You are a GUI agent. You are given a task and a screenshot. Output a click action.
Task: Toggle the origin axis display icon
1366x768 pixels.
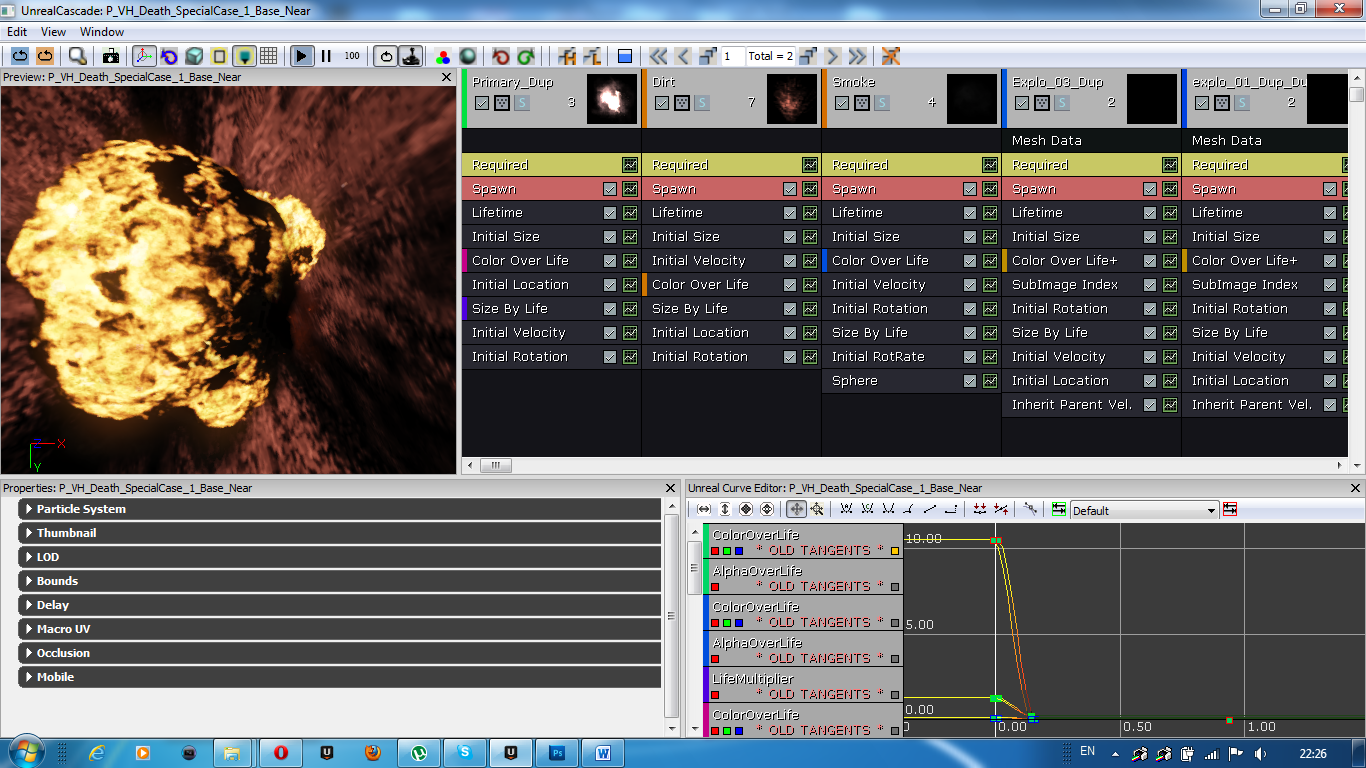(144, 56)
